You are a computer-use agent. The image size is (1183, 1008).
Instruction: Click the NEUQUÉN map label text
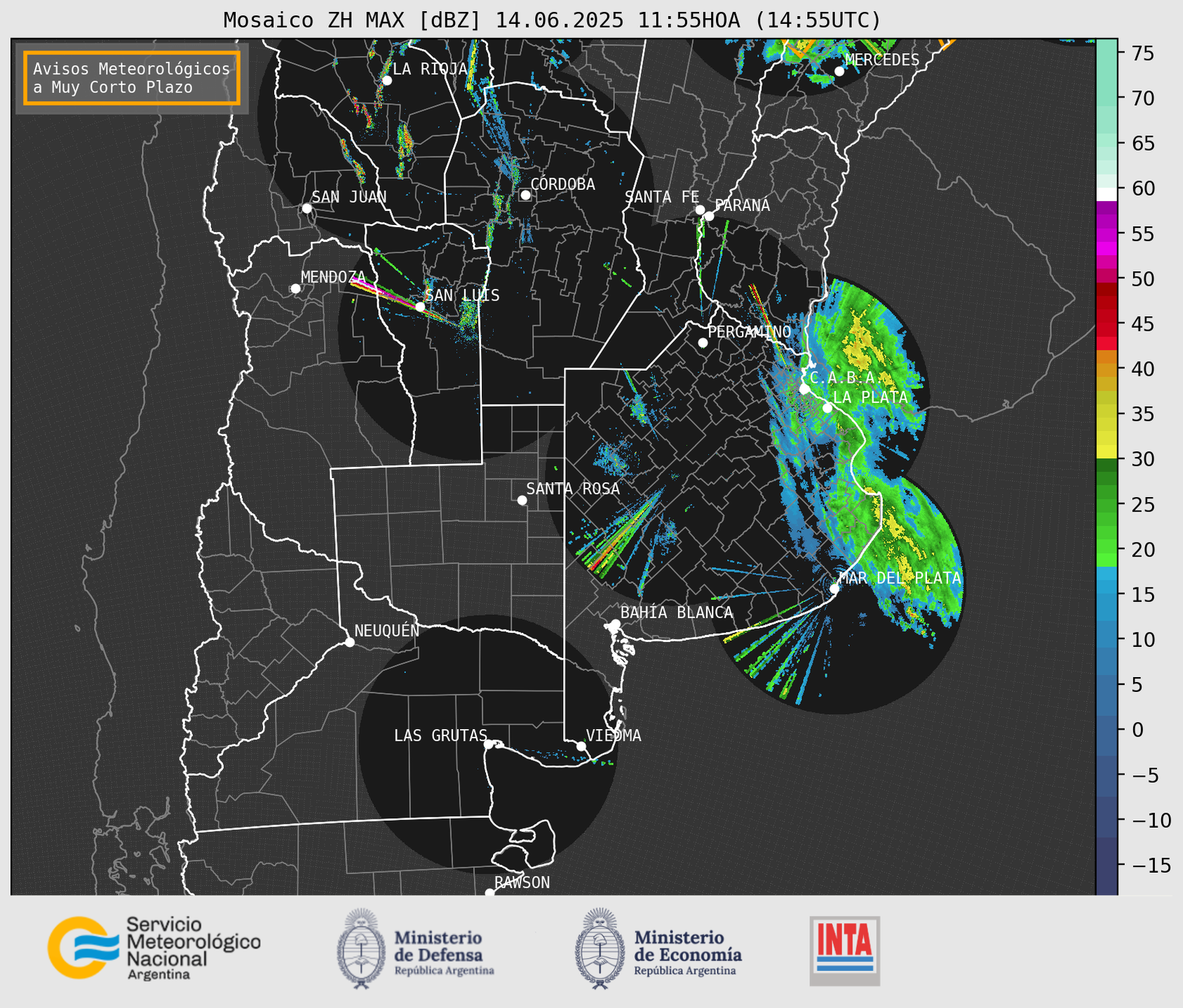[387, 630]
